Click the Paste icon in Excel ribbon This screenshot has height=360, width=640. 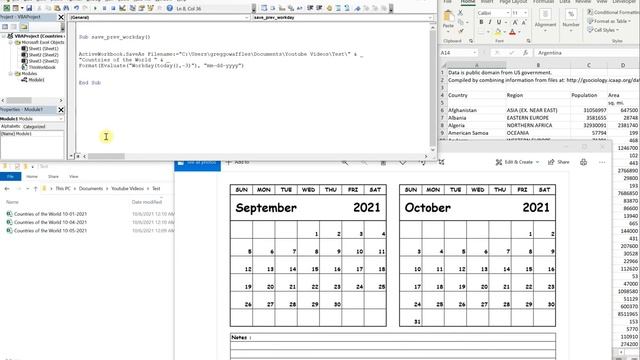coord(449,17)
